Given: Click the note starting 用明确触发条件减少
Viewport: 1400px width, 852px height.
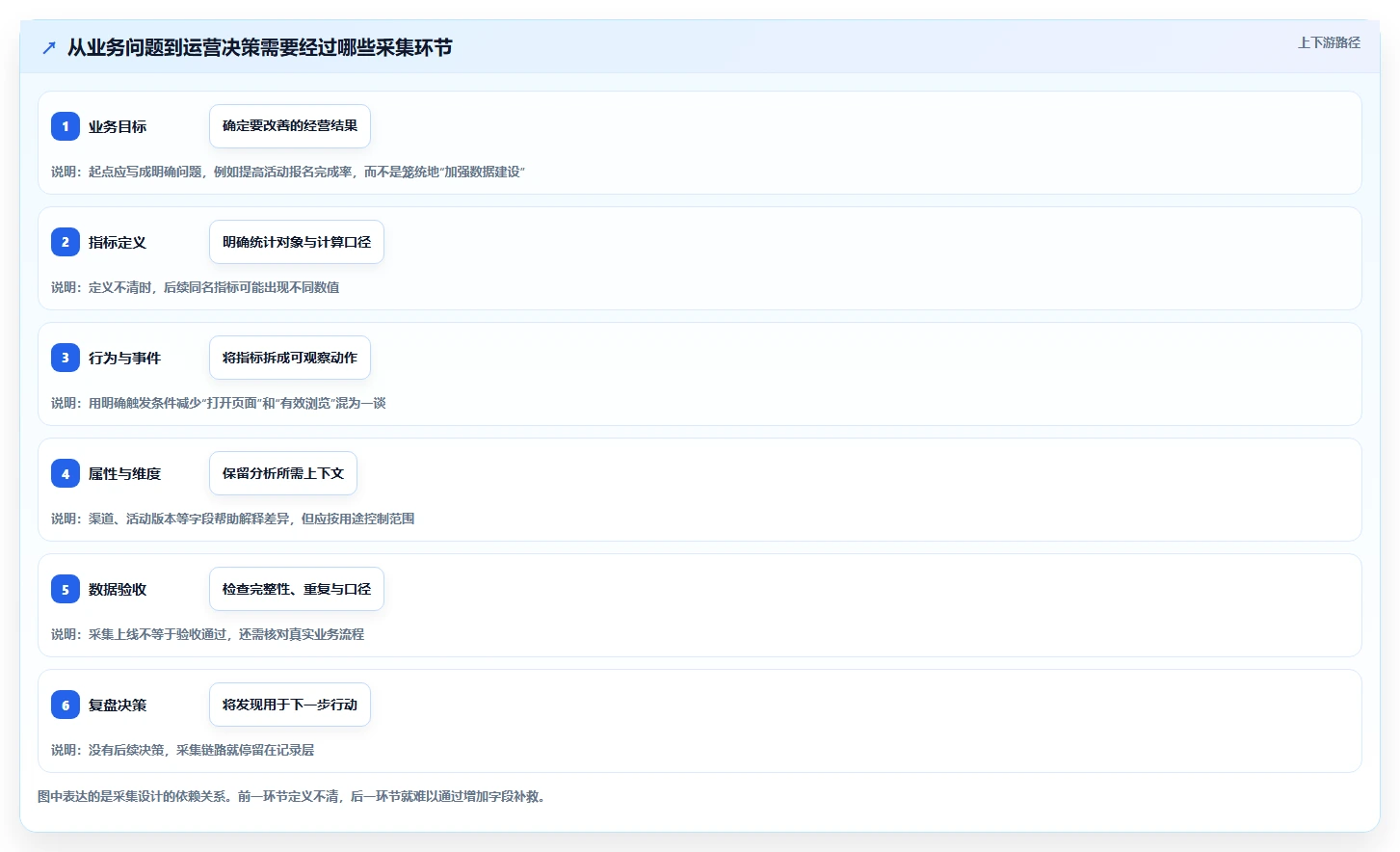Looking at the screenshot, I should tap(219, 403).
